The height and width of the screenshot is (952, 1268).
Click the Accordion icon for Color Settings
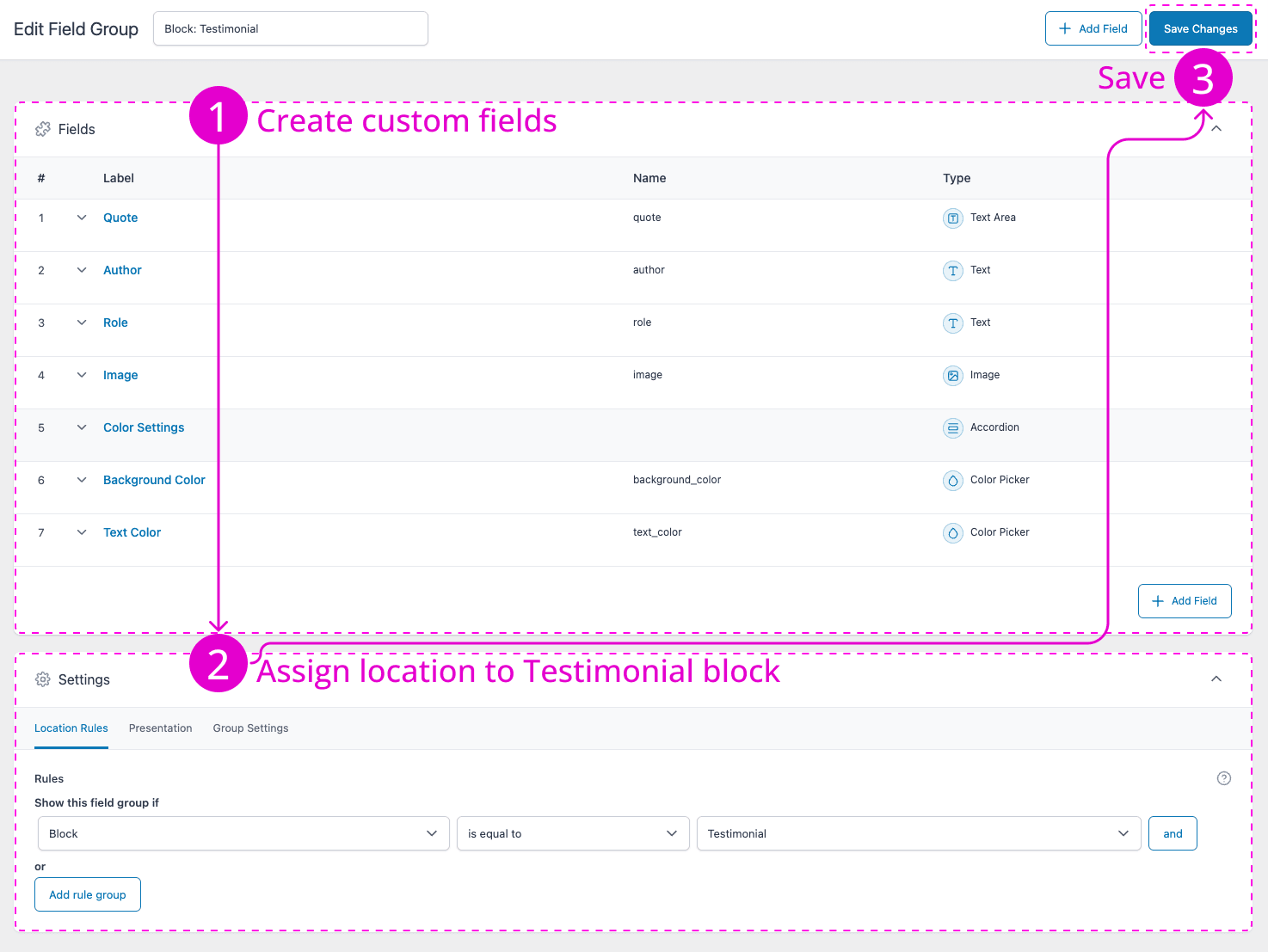pyautogui.click(x=952, y=427)
